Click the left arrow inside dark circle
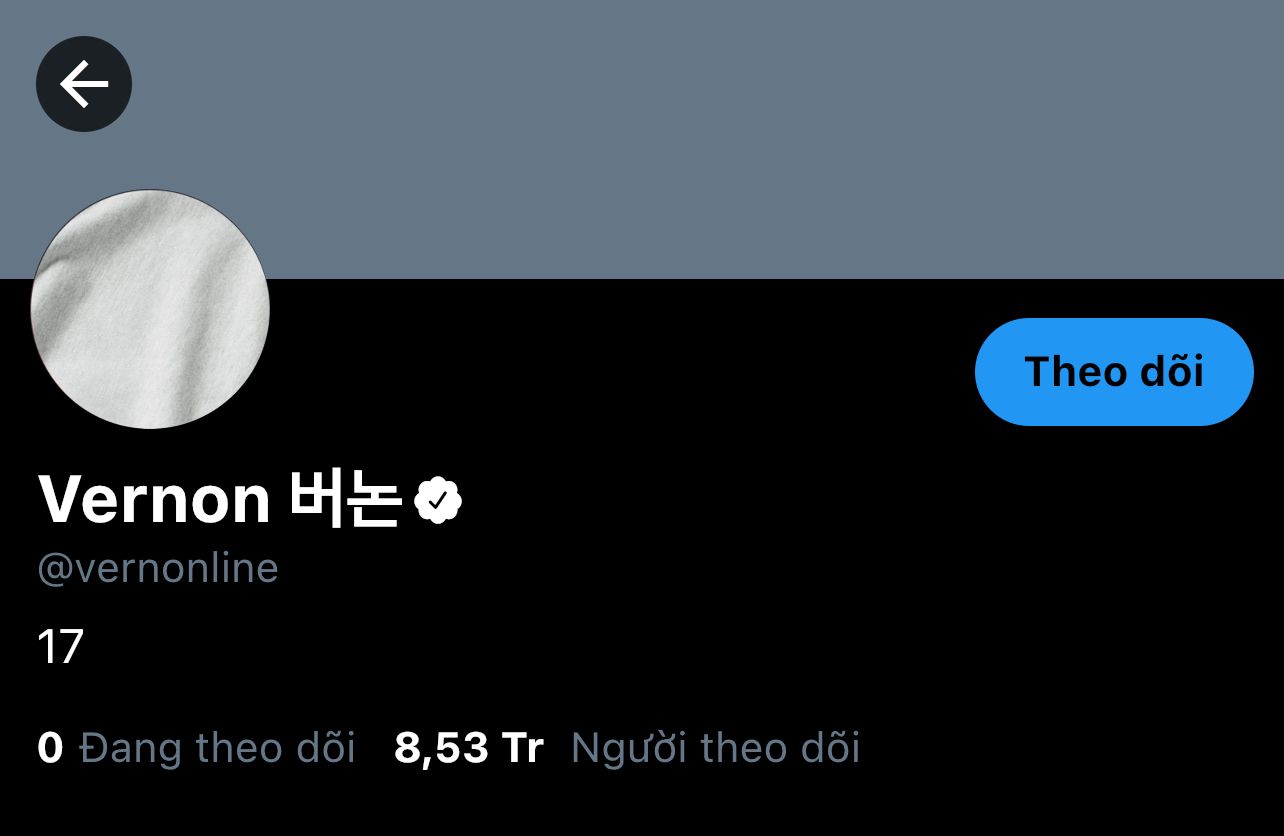Viewport: 1284px width, 836px height. pyautogui.click(x=84, y=84)
